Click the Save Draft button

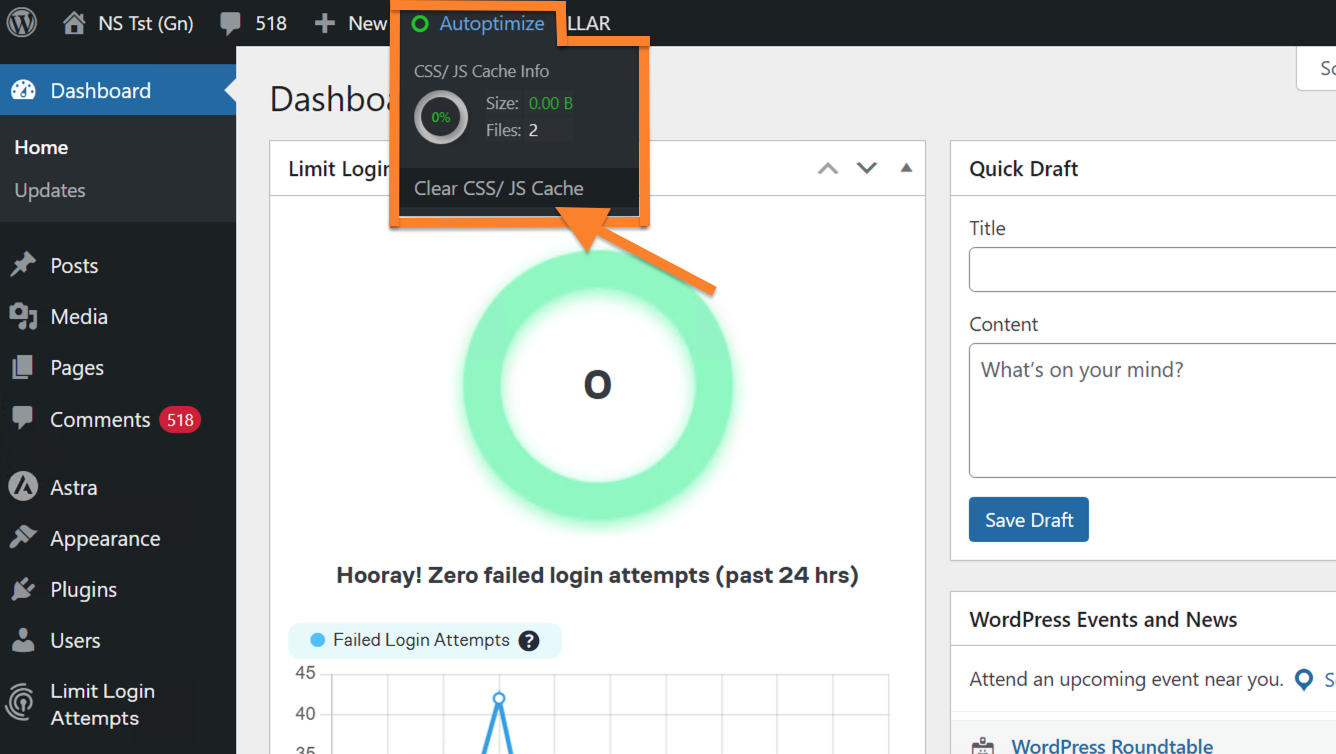(x=1028, y=520)
